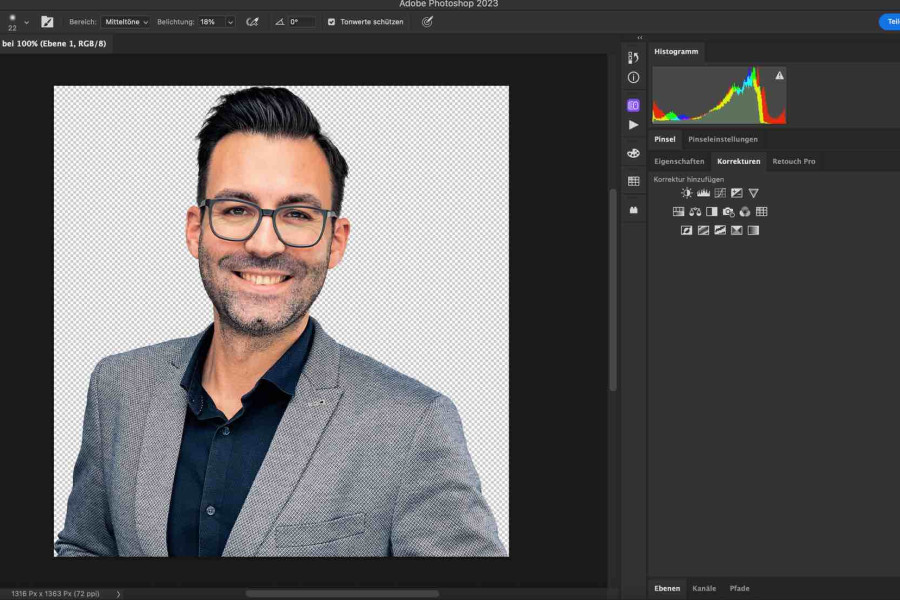This screenshot has width=900, height=600.
Task: Enable the Tonwerte schützen checkbox
Action: click(332, 21)
